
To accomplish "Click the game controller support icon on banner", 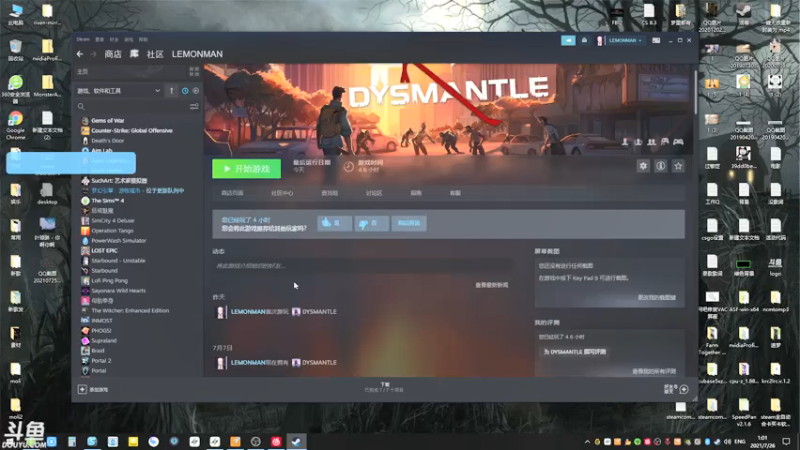I will 678,142.
